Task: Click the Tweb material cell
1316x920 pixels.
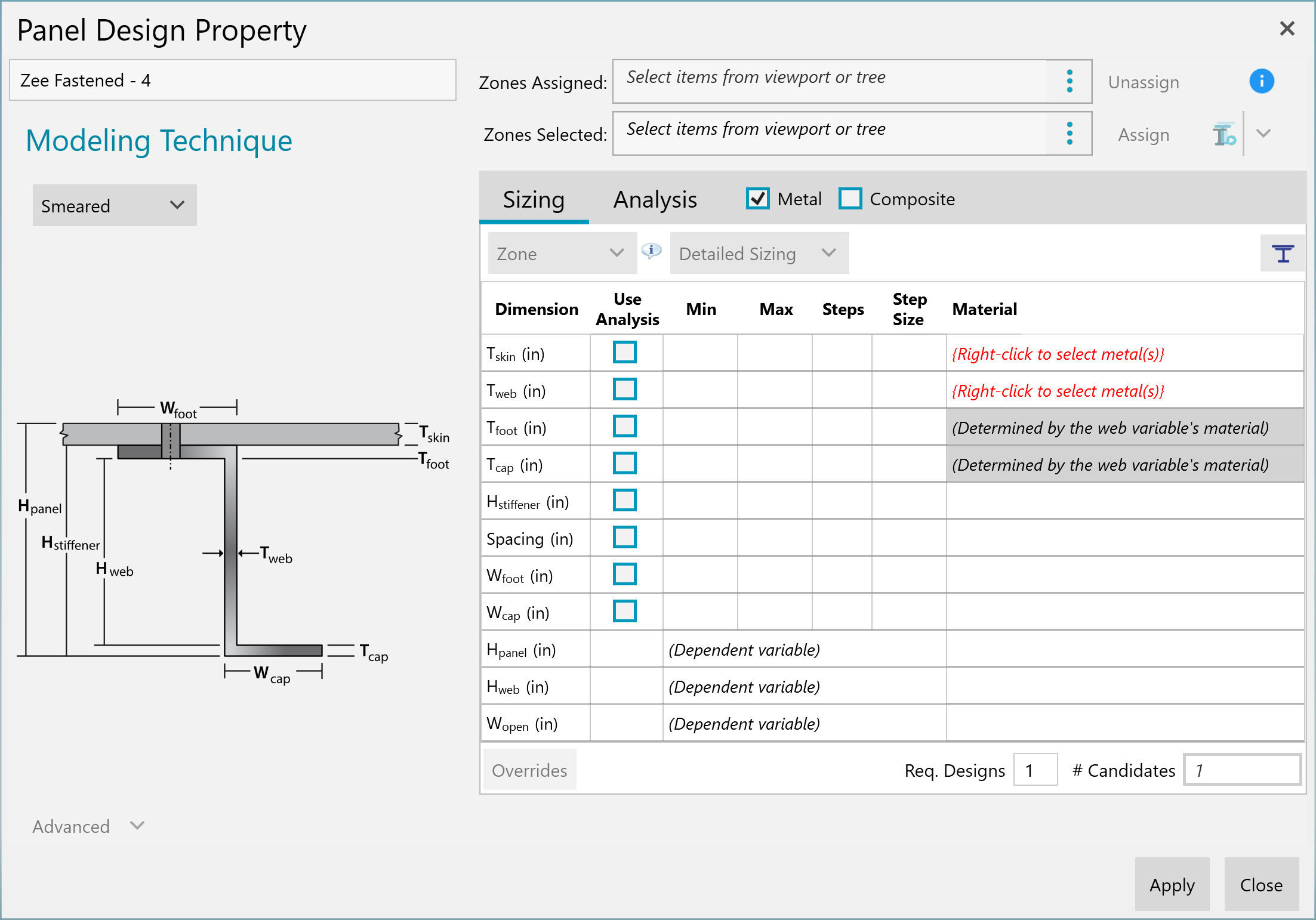Action: (1124, 390)
